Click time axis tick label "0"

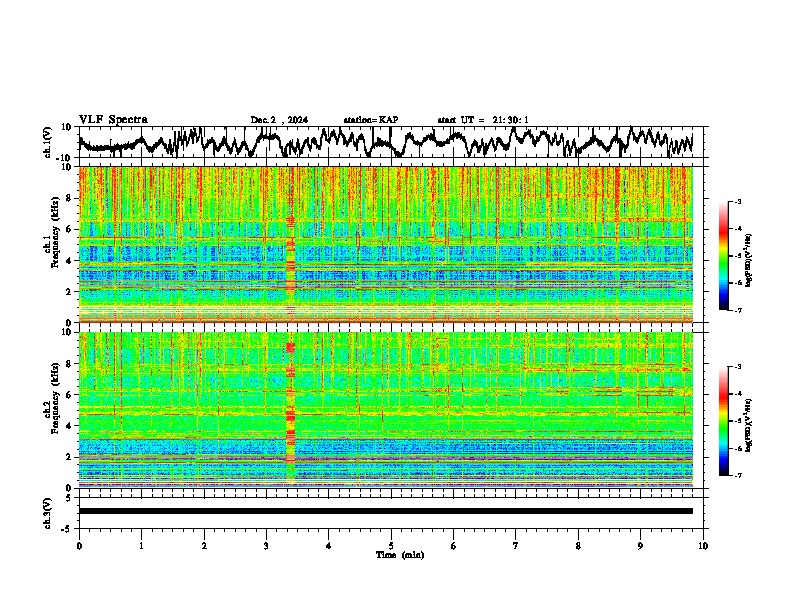(79, 546)
